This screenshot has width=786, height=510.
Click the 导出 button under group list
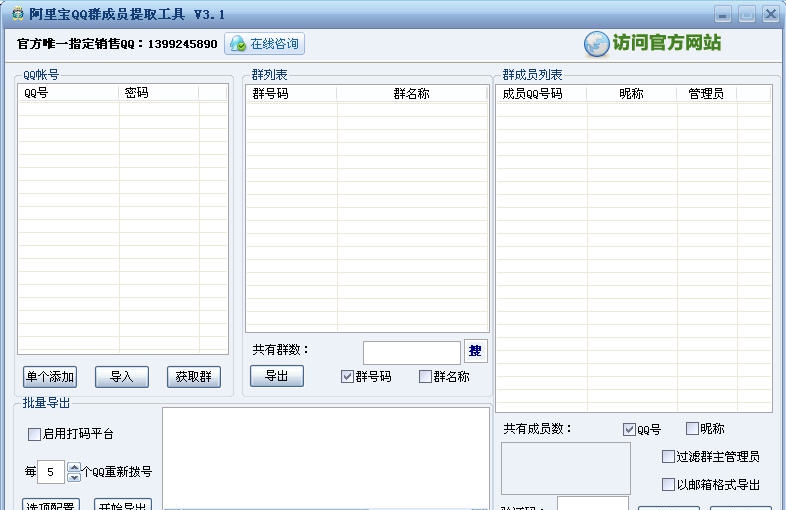click(x=277, y=376)
